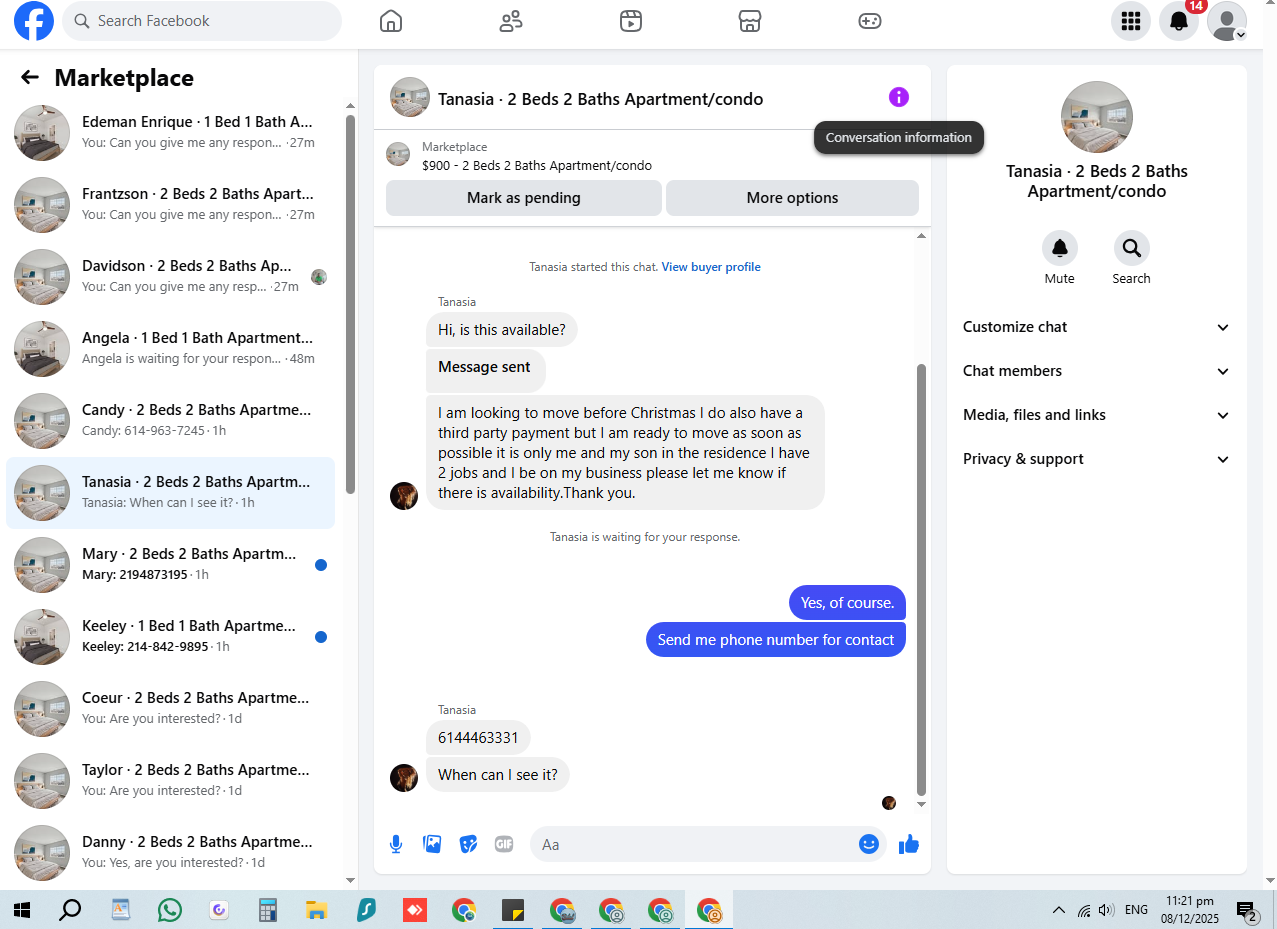Viewport: 1277px width, 929px height.
Task: Open Windows Start menu
Action: click(x=22, y=910)
